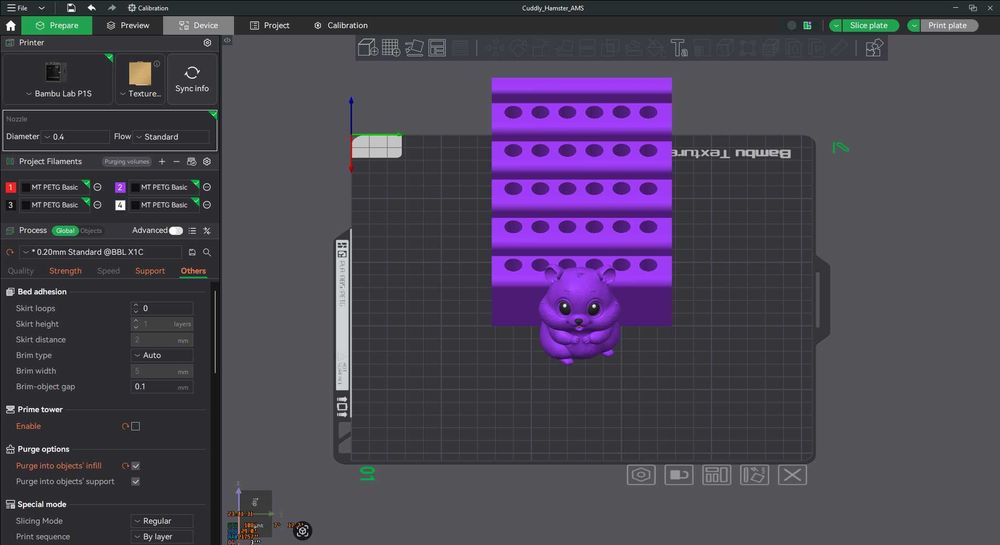Save the current process preset
Screen dimensions: 1000x545
192,252
